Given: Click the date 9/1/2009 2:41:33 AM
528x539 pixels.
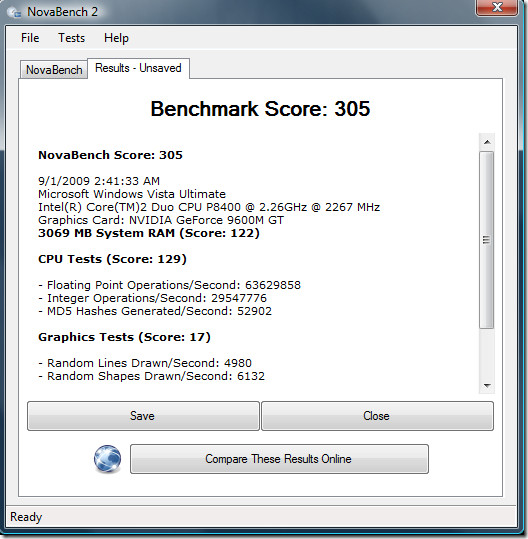Looking at the screenshot, I should point(99,181).
